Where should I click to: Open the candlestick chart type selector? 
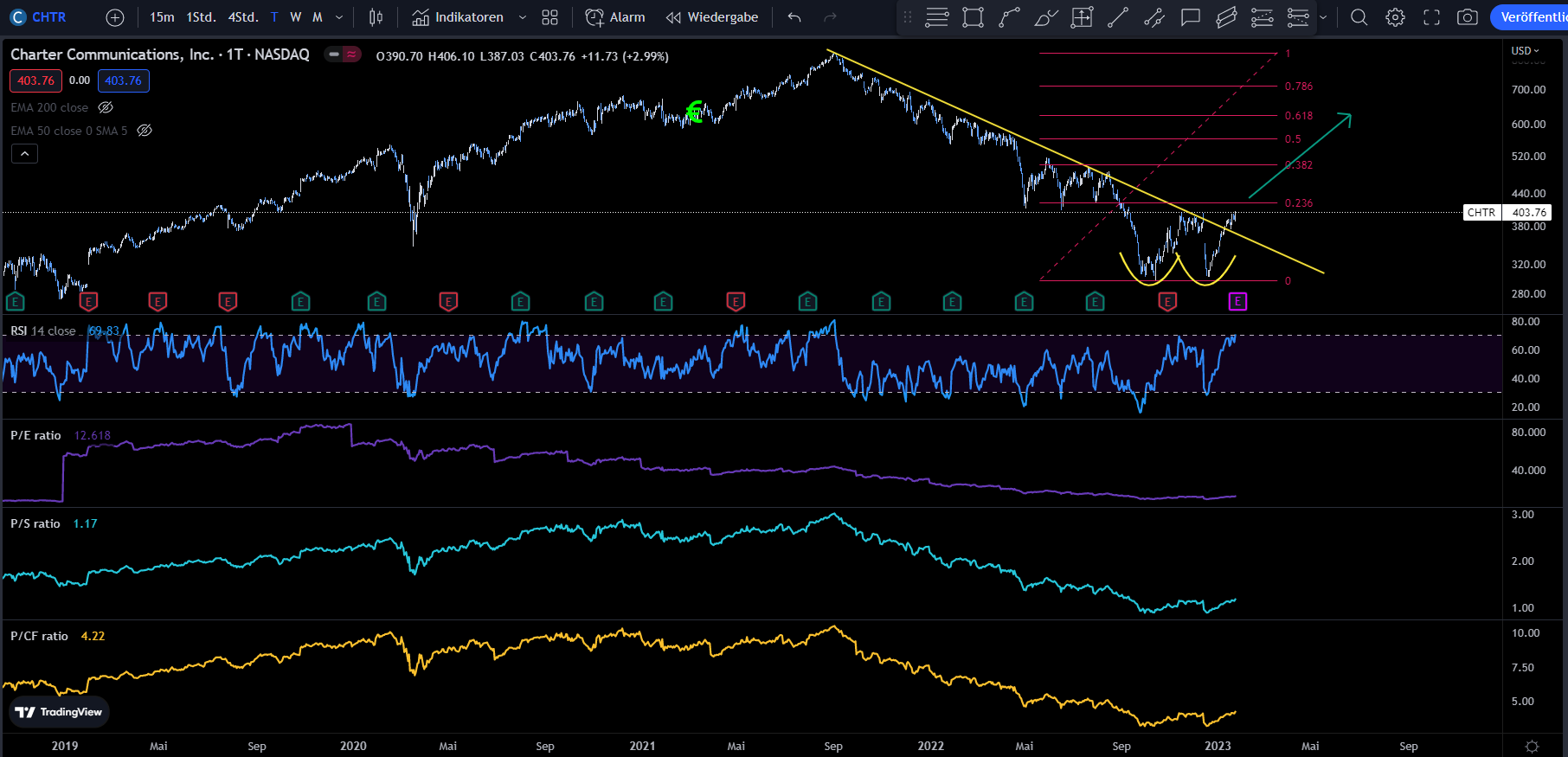click(x=376, y=17)
